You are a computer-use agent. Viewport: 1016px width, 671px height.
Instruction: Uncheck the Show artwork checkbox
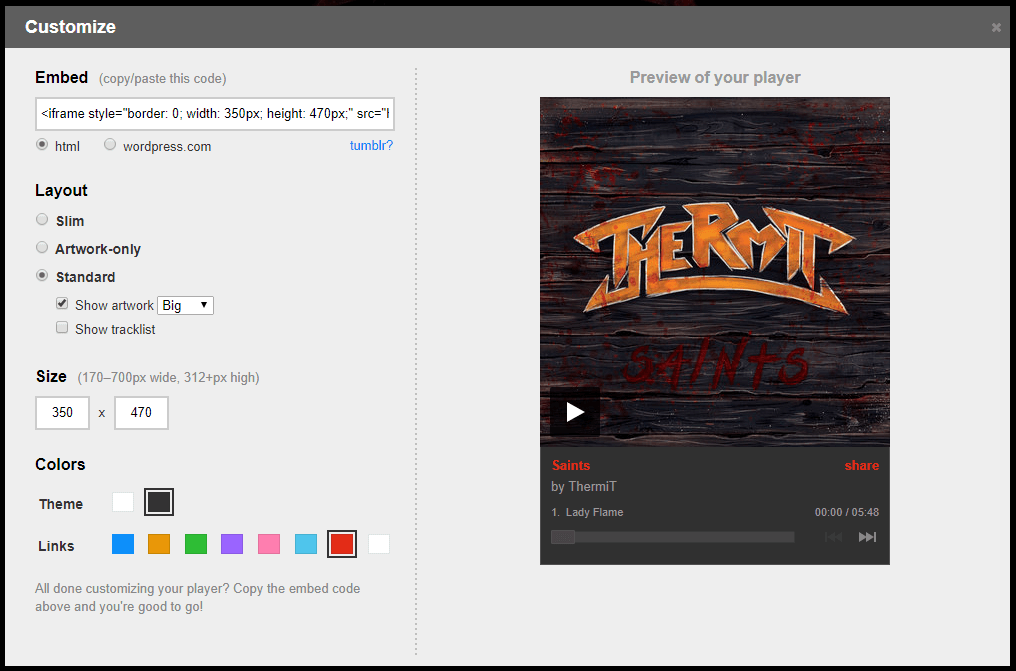[x=62, y=304]
